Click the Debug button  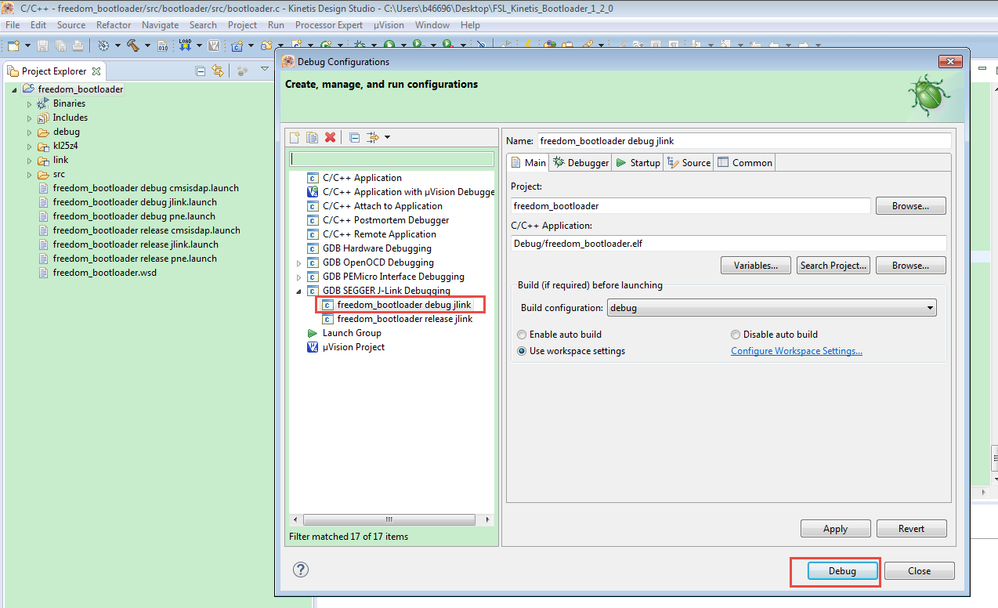point(842,571)
